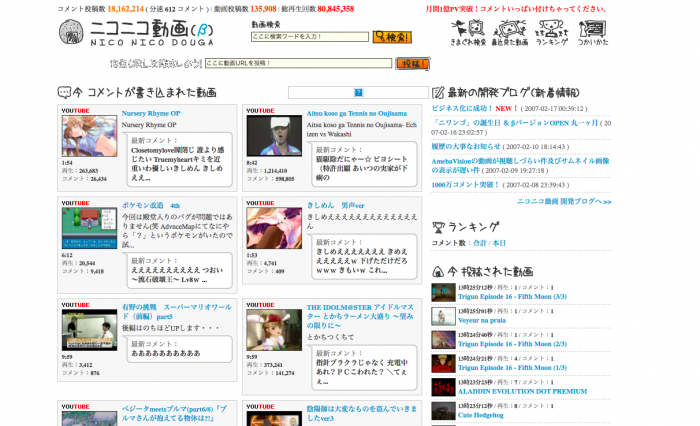Viewport: 700px width, 426px height.
Task: Open the ランキング icon in header
Action: point(551,33)
